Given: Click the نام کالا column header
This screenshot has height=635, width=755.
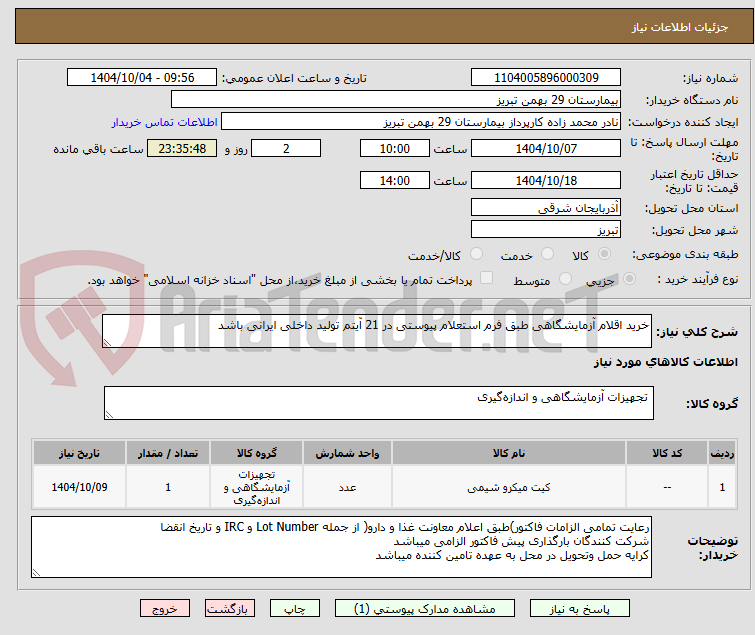Looking at the screenshot, I should 509,453.
